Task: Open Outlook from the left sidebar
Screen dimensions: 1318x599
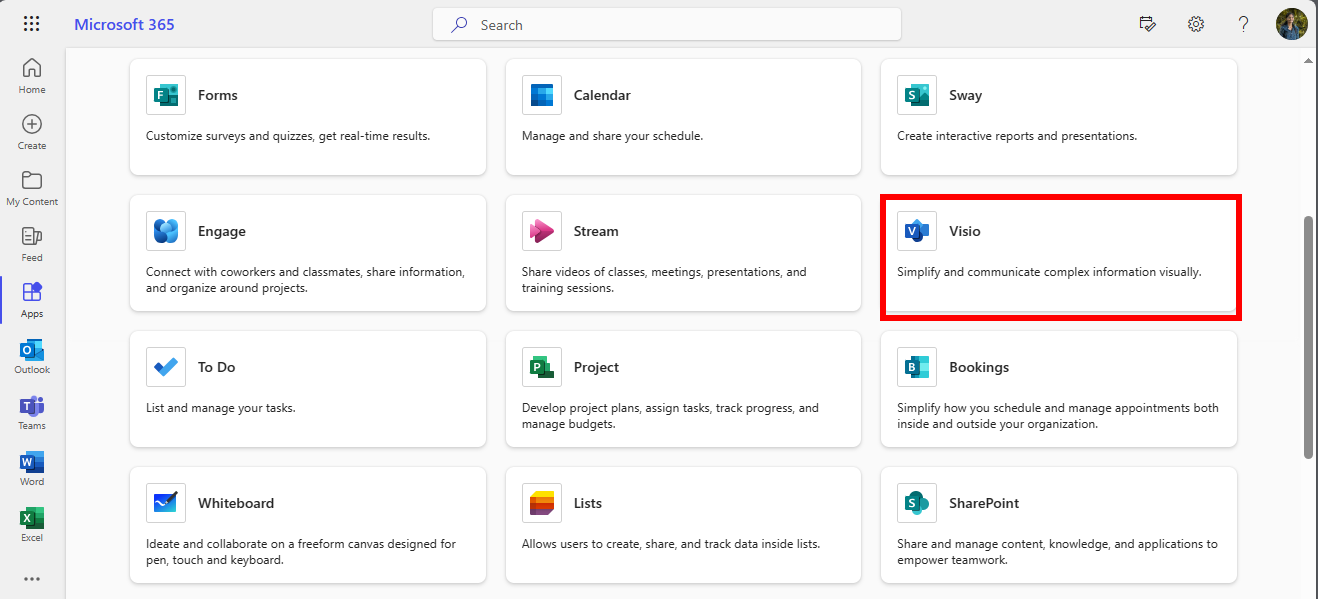Action: (32, 356)
